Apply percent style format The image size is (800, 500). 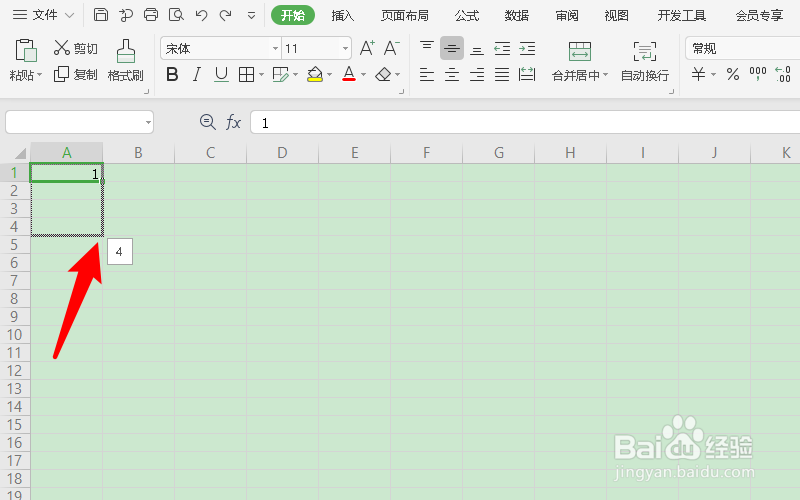point(733,74)
